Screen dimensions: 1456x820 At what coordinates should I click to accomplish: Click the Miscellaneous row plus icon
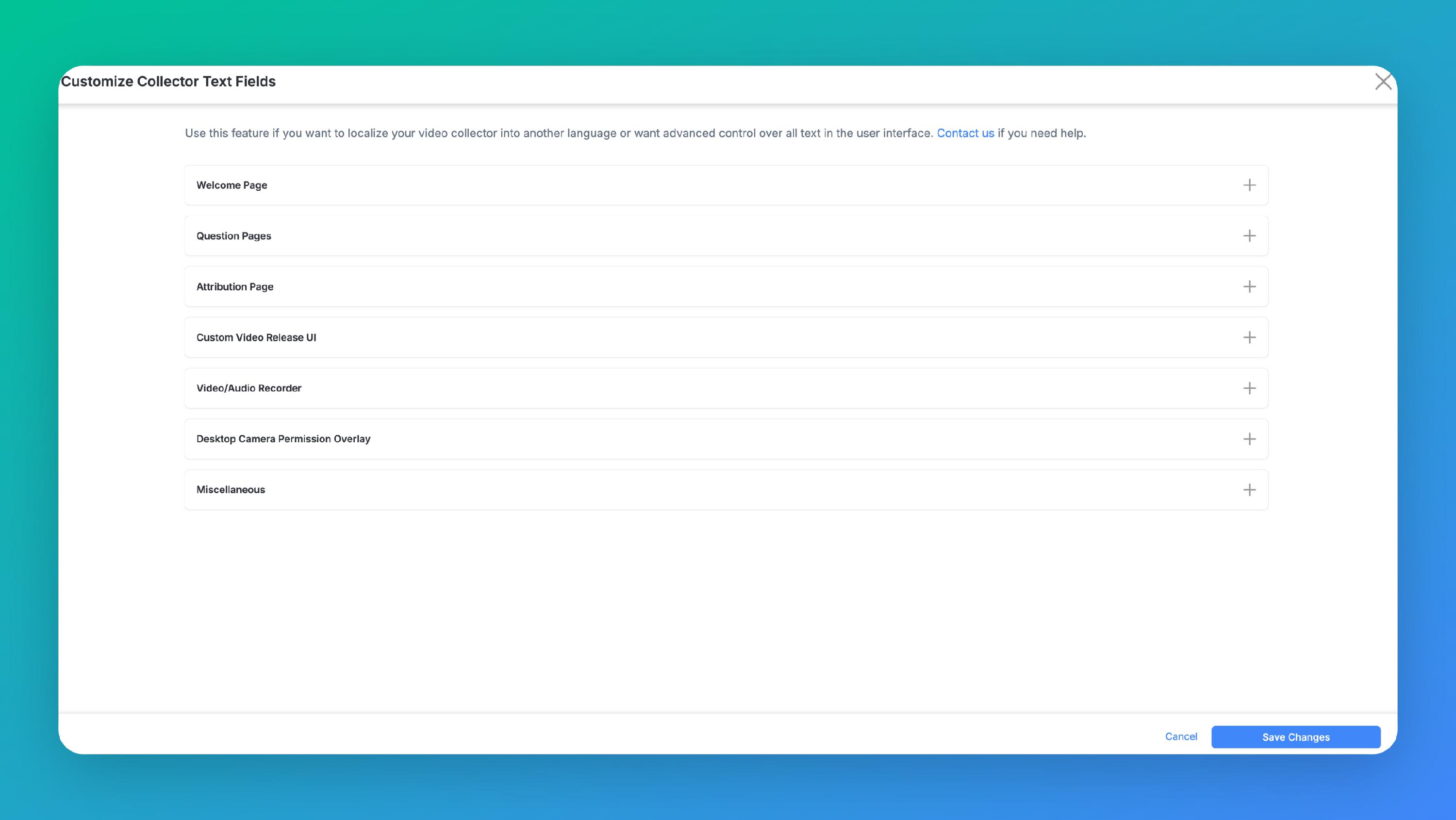pos(1249,490)
